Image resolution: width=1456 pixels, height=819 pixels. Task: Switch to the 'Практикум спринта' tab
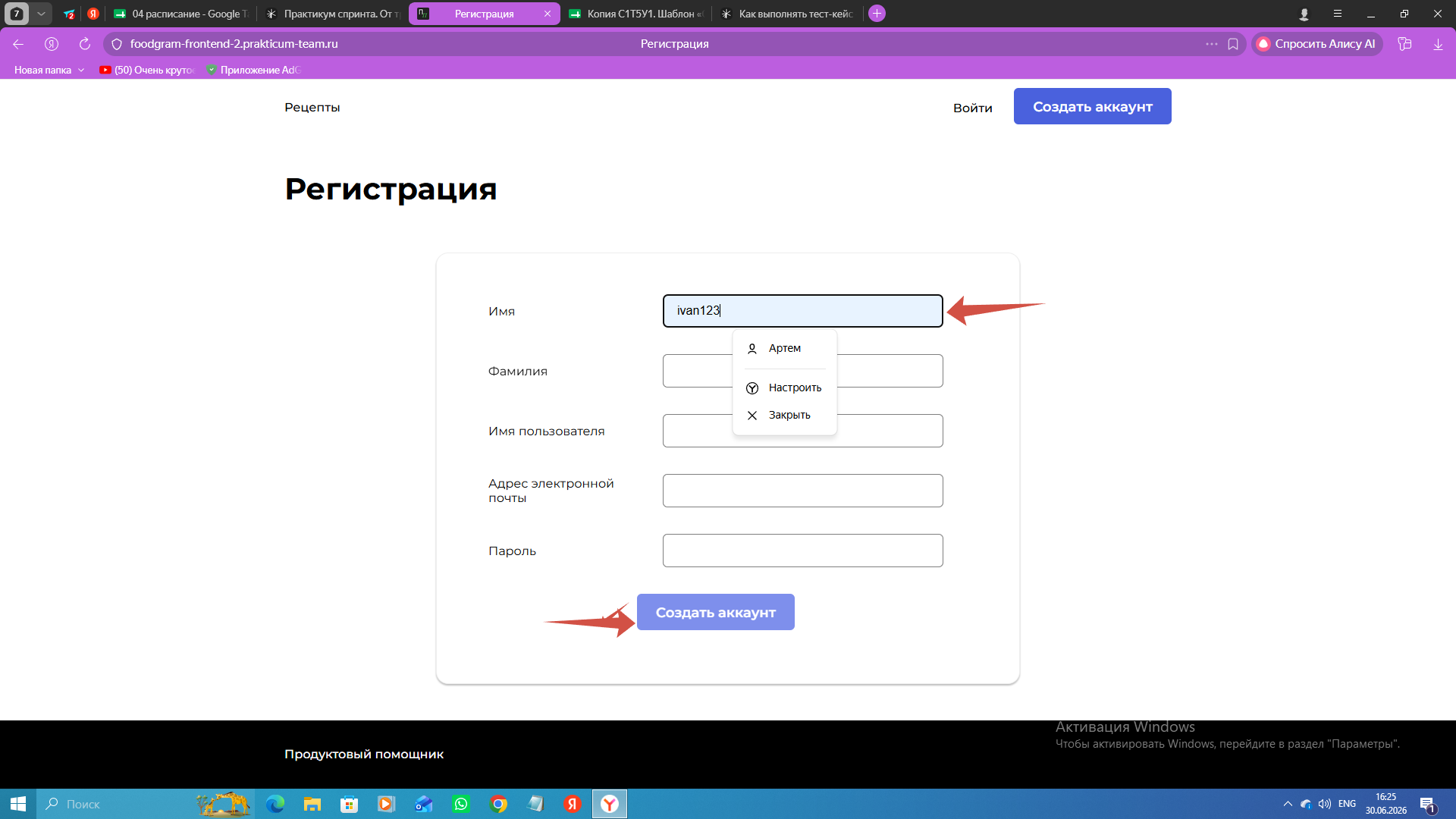[x=333, y=14]
